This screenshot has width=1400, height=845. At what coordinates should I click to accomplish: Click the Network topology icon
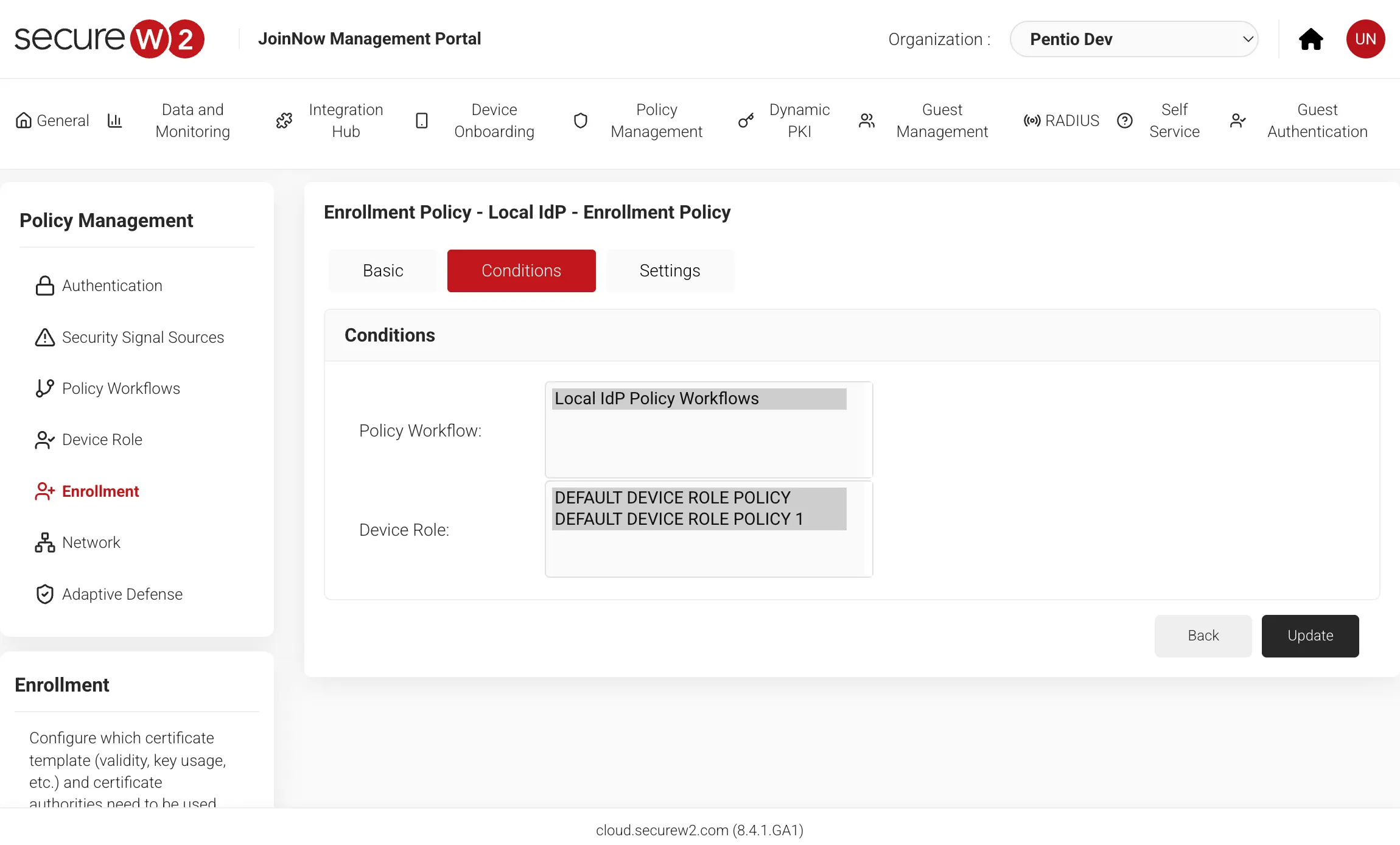pyautogui.click(x=45, y=542)
